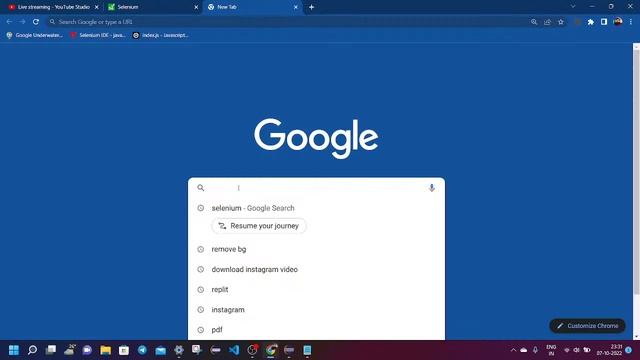Viewport: 640px width, 360px height.
Task: Start voice search with microphone icon
Action: tap(431, 188)
